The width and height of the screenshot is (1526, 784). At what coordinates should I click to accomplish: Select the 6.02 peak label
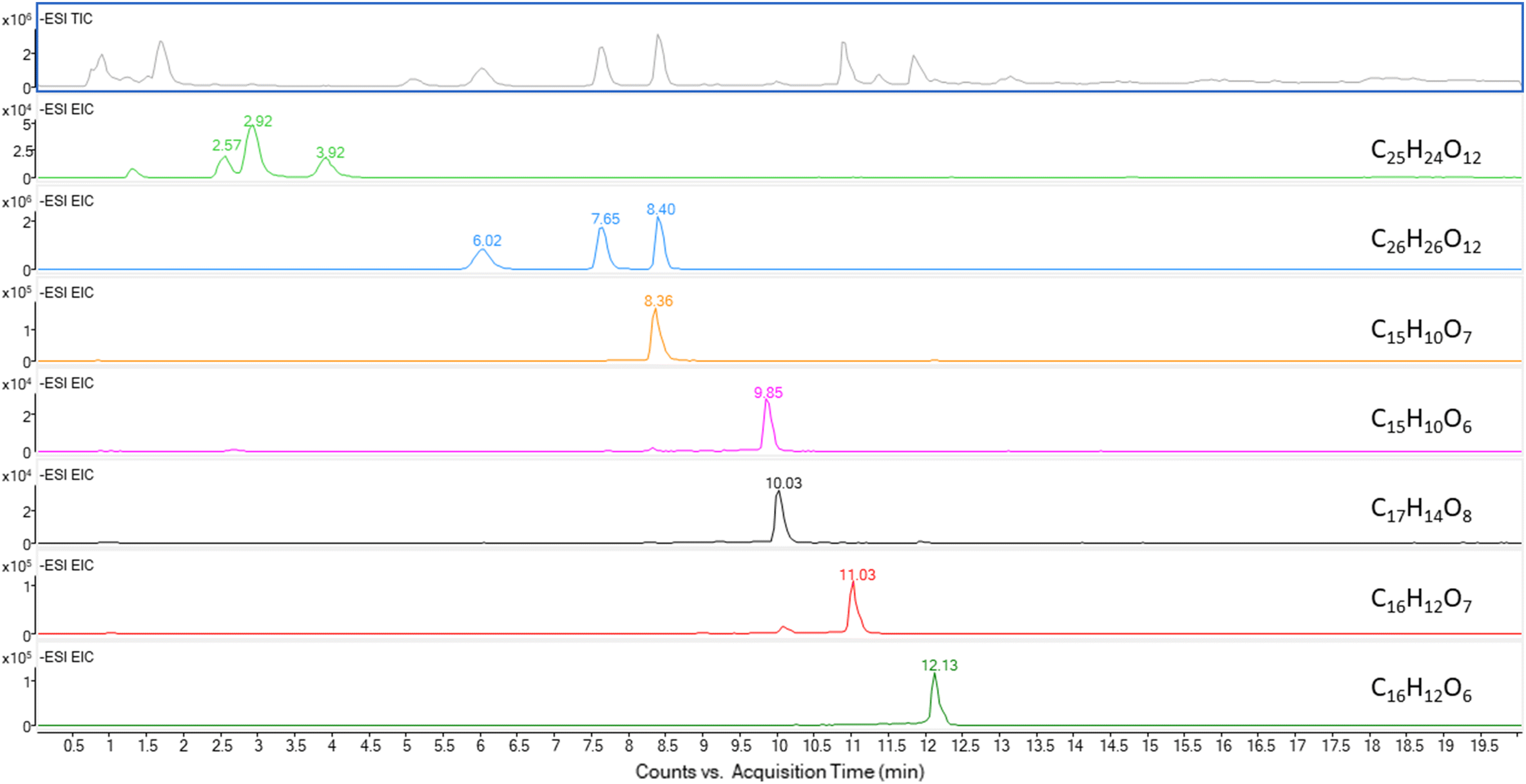click(487, 241)
